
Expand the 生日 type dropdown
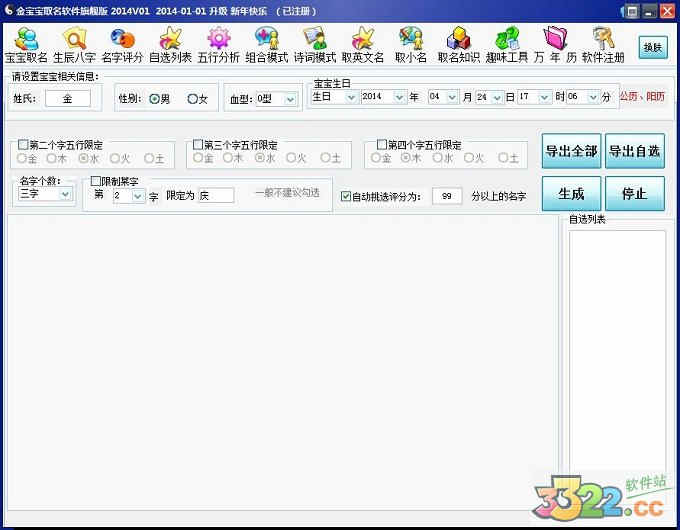[351, 97]
